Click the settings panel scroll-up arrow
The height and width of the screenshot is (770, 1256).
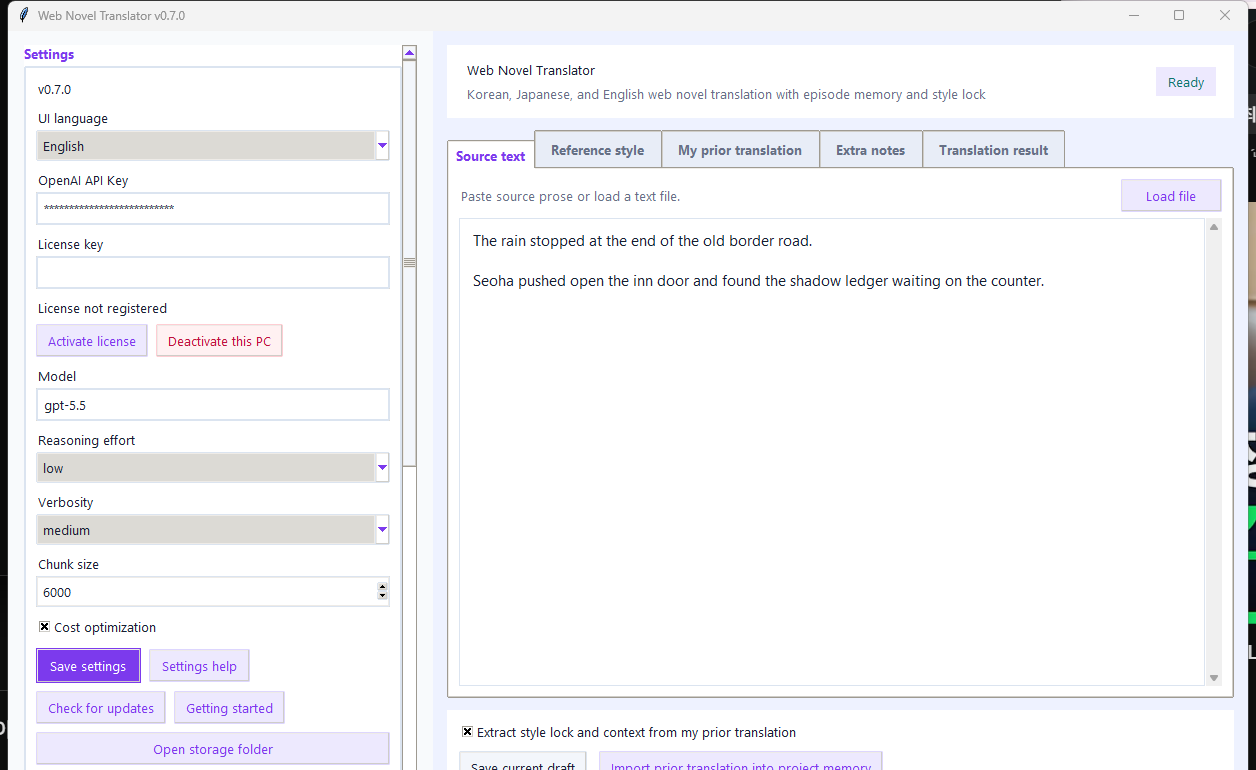point(409,52)
